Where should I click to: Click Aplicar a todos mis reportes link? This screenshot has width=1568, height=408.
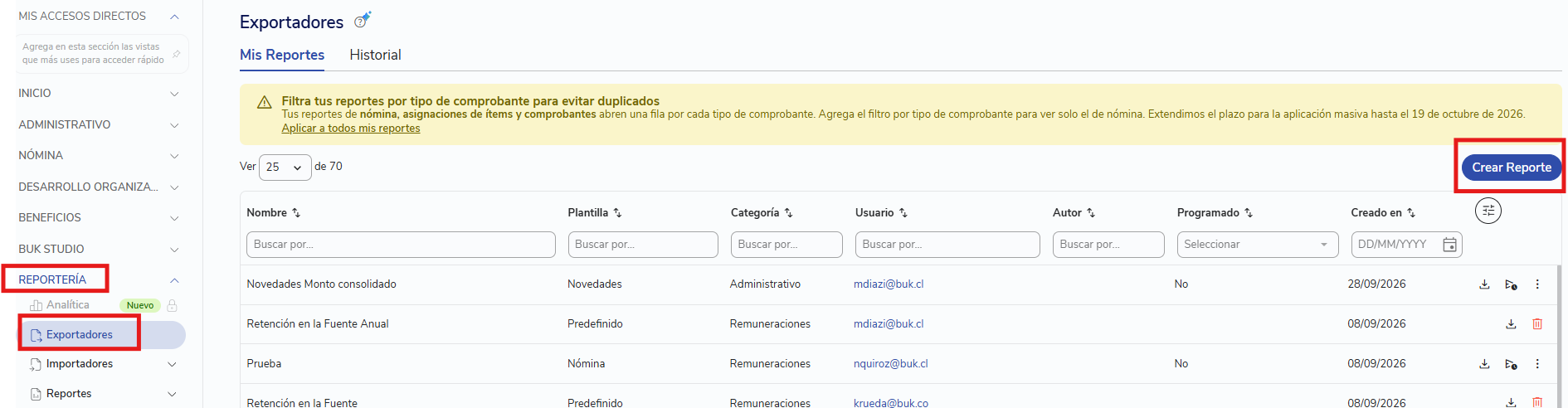coord(351,129)
